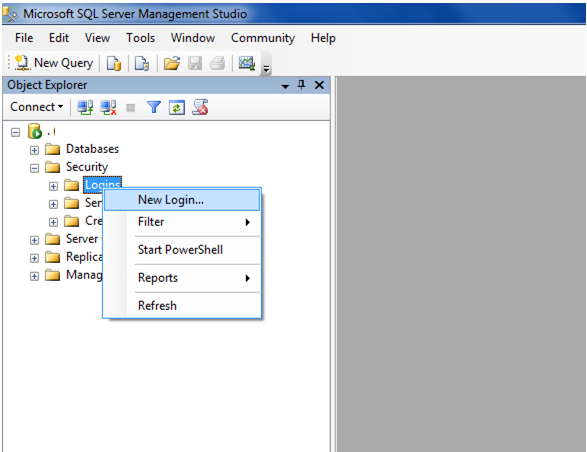Collapse the server root node
Screen dimensions: 587x452
tap(15, 132)
